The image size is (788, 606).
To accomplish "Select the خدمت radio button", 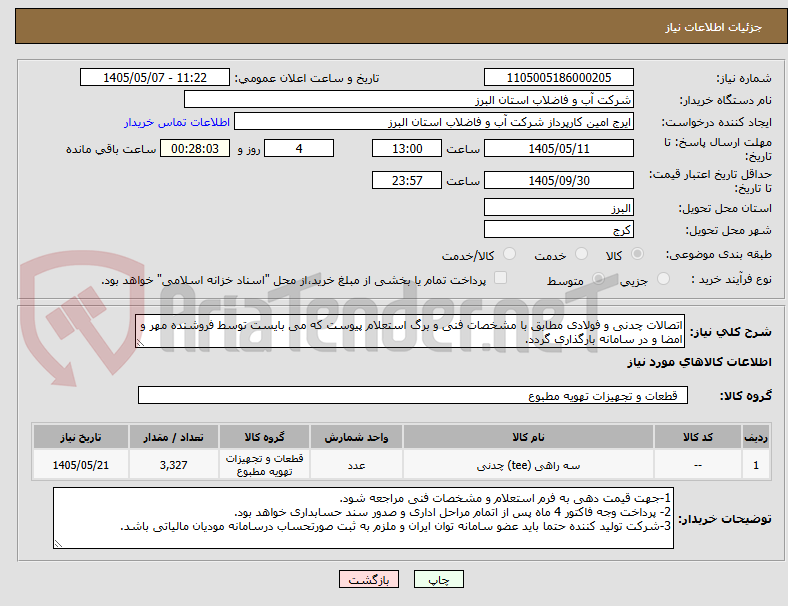I will (581, 254).
